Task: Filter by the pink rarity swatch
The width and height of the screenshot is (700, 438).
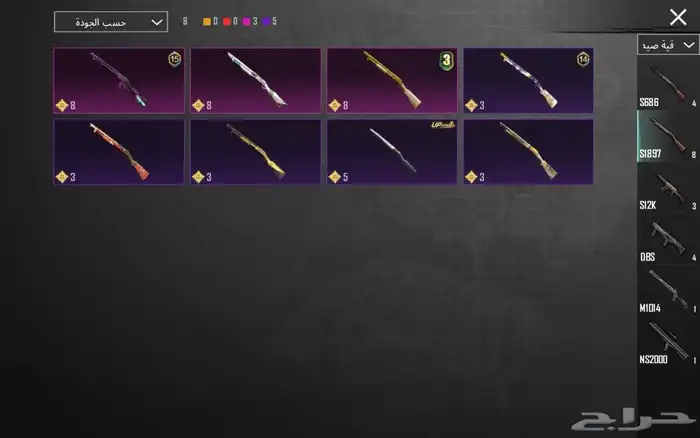Action: point(246,21)
